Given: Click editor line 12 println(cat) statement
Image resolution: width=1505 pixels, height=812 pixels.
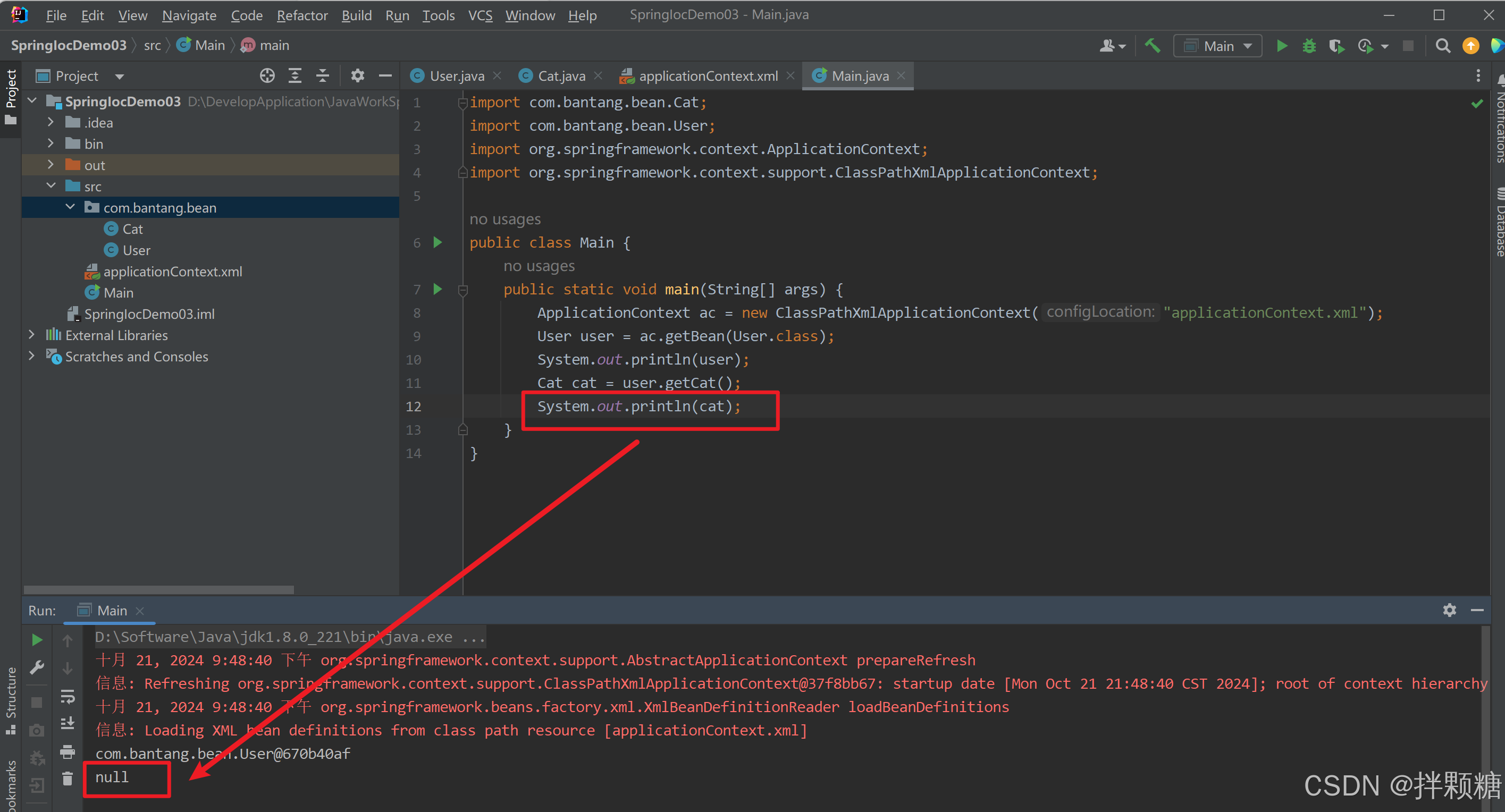Looking at the screenshot, I should 638,407.
